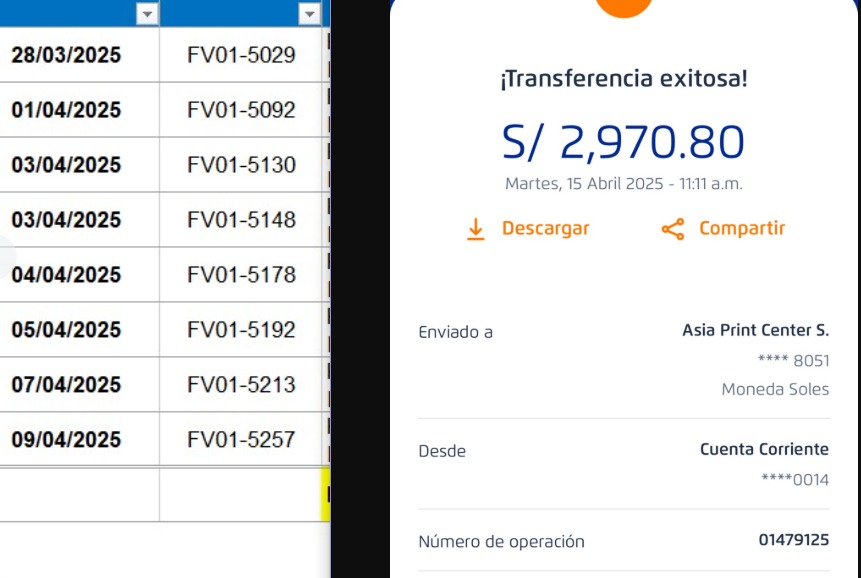This screenshot has height=578, width=861.
Task: Click the yellow highlighted cell
Action: point(325,494)
